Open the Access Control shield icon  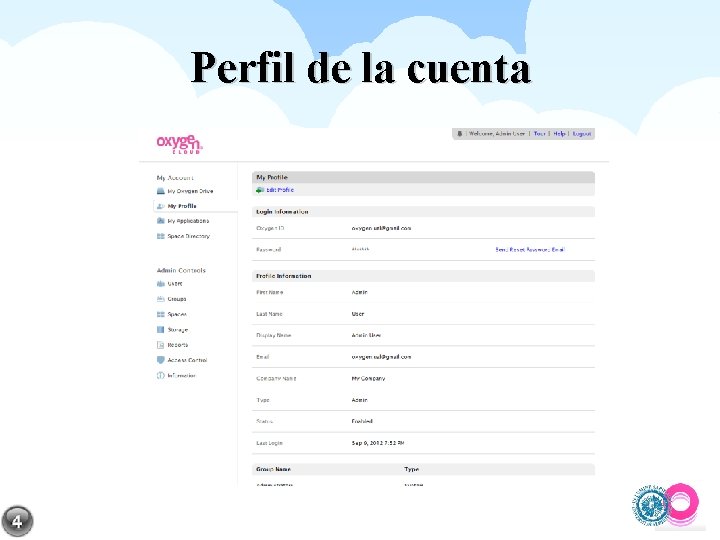coord(161,360)
